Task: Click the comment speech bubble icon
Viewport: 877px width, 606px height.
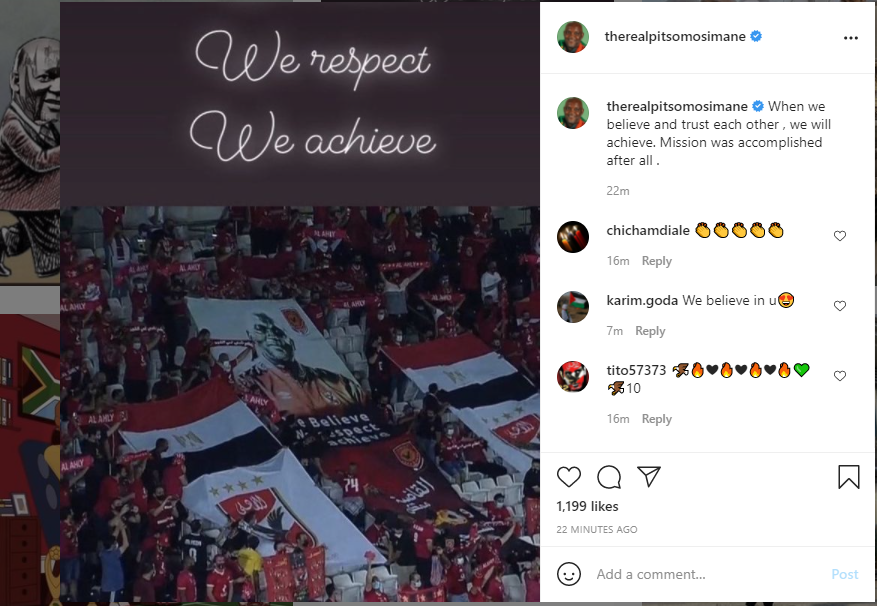Action: pyautogui.click(x=609, y=477)
